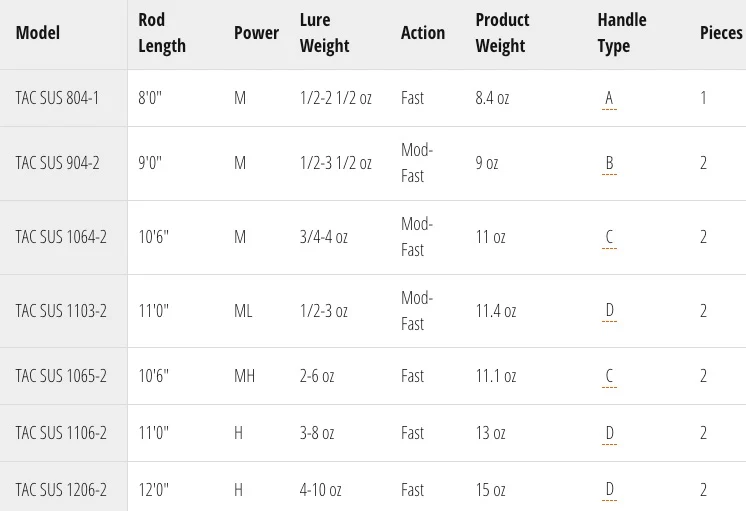Select the Rod Length column header
This screenshot has width=746, height=511.
click(x=162, y=33)
